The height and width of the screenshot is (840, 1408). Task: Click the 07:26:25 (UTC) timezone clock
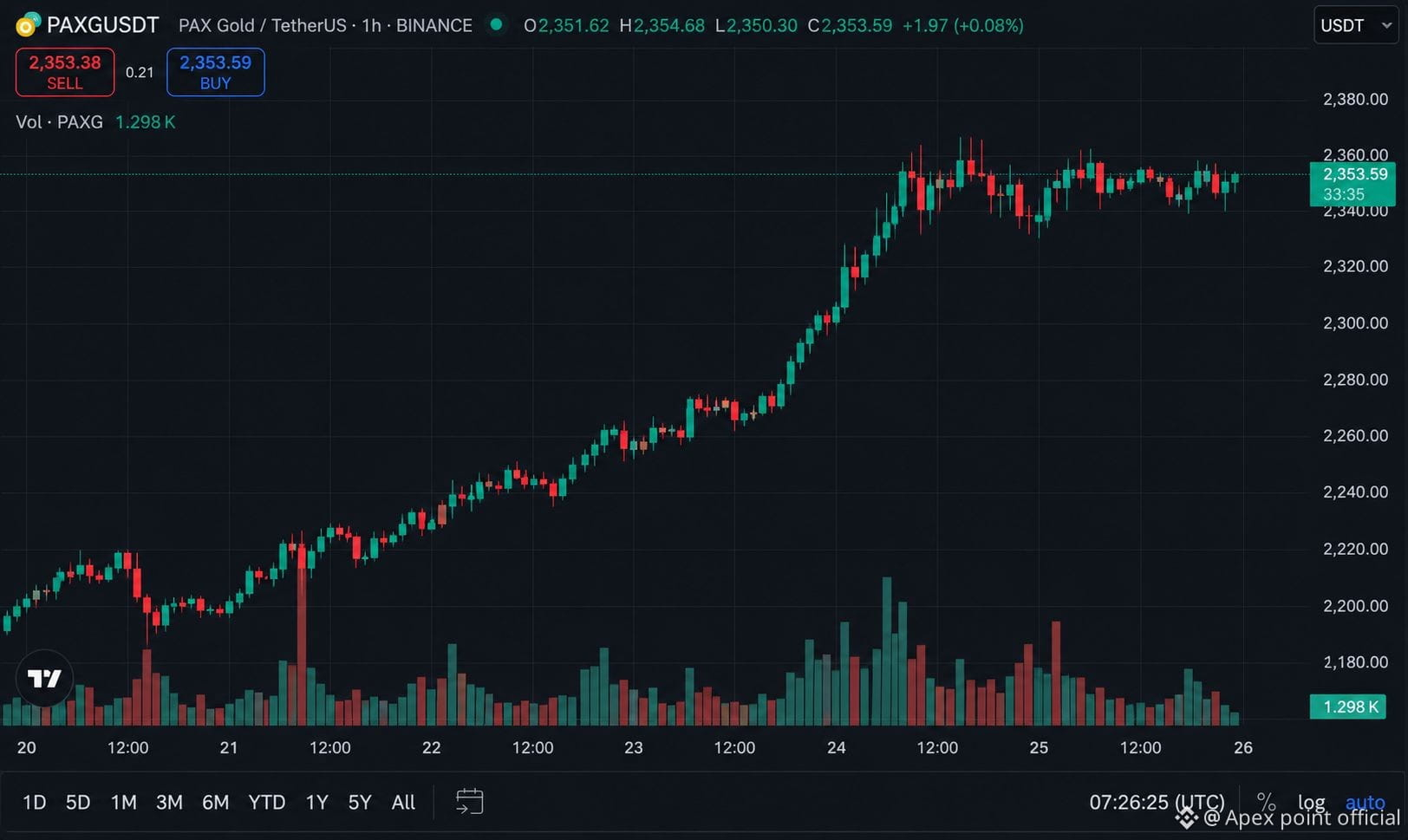click(1157, 802)
